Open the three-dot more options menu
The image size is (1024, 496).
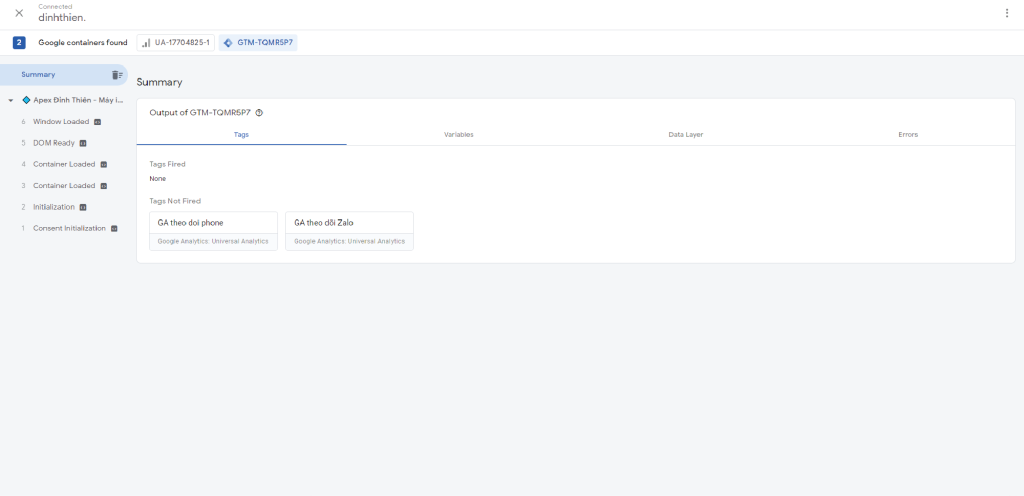(1006, 13)
